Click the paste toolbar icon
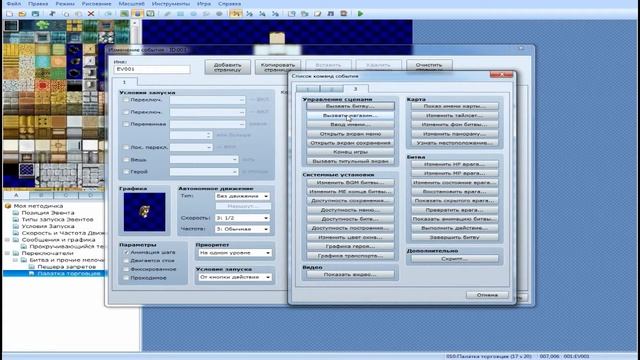640x360 pixels. [78, 13]
